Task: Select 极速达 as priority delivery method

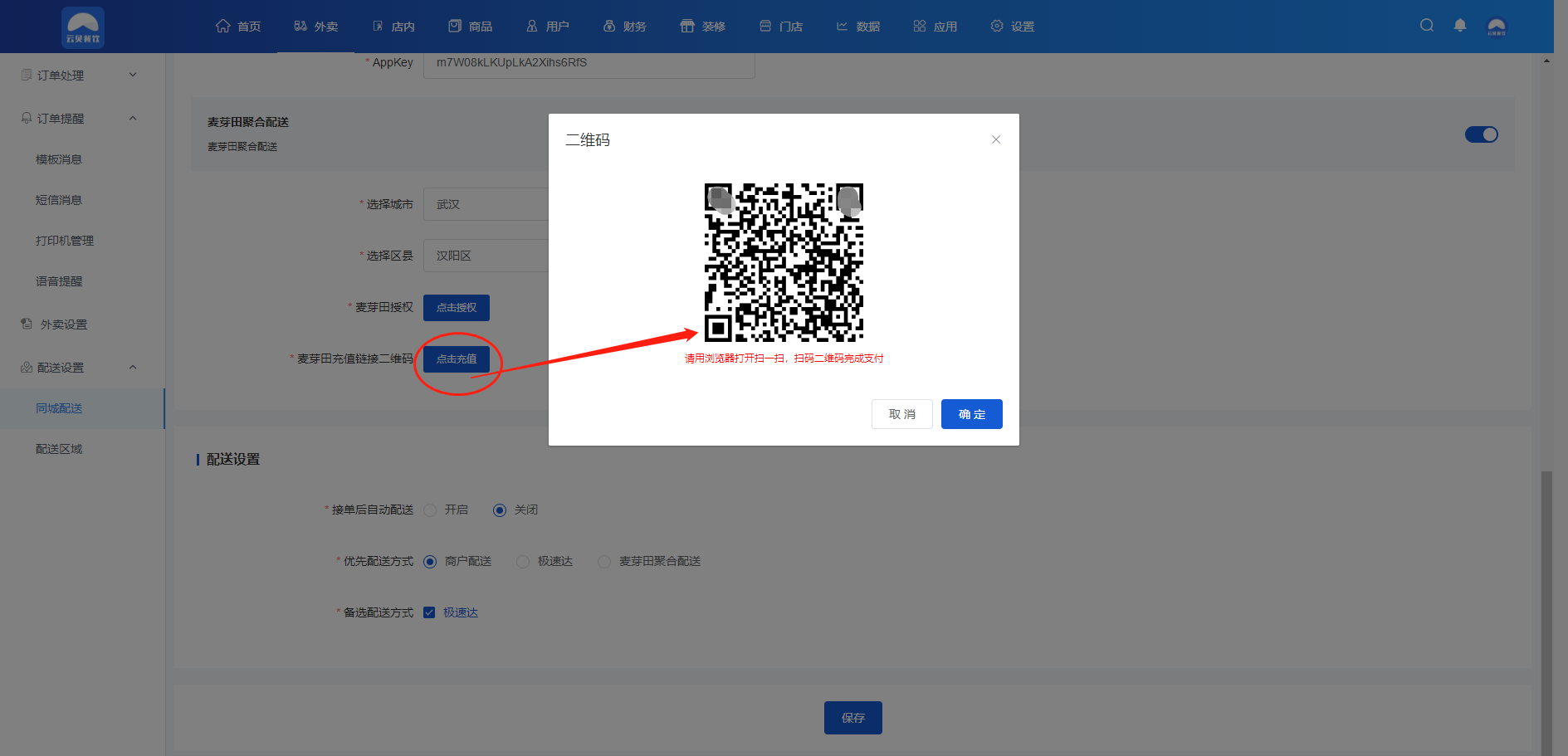Action: point(523,562)
